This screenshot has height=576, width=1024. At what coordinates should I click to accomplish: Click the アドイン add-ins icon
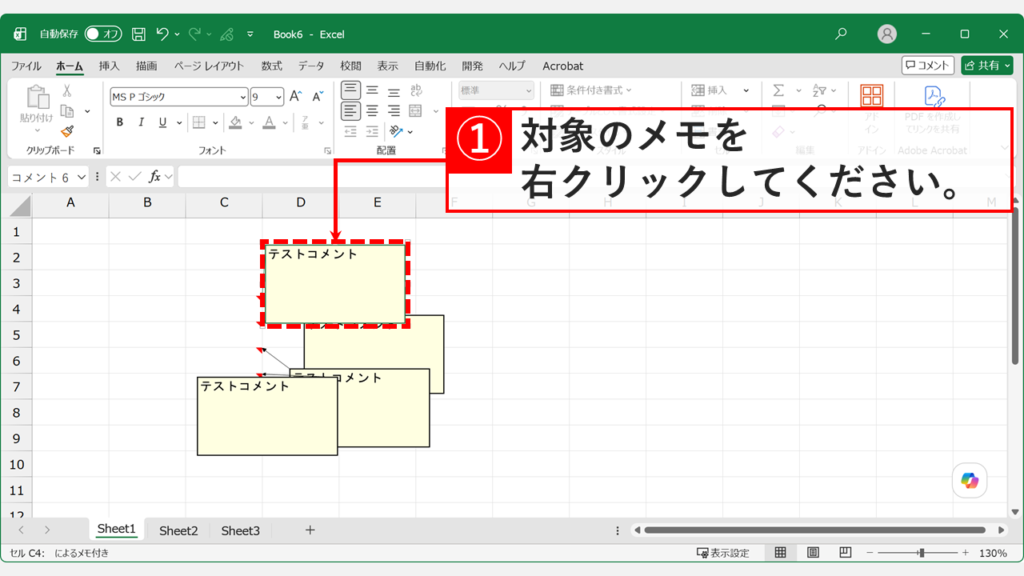click(871, 97)
